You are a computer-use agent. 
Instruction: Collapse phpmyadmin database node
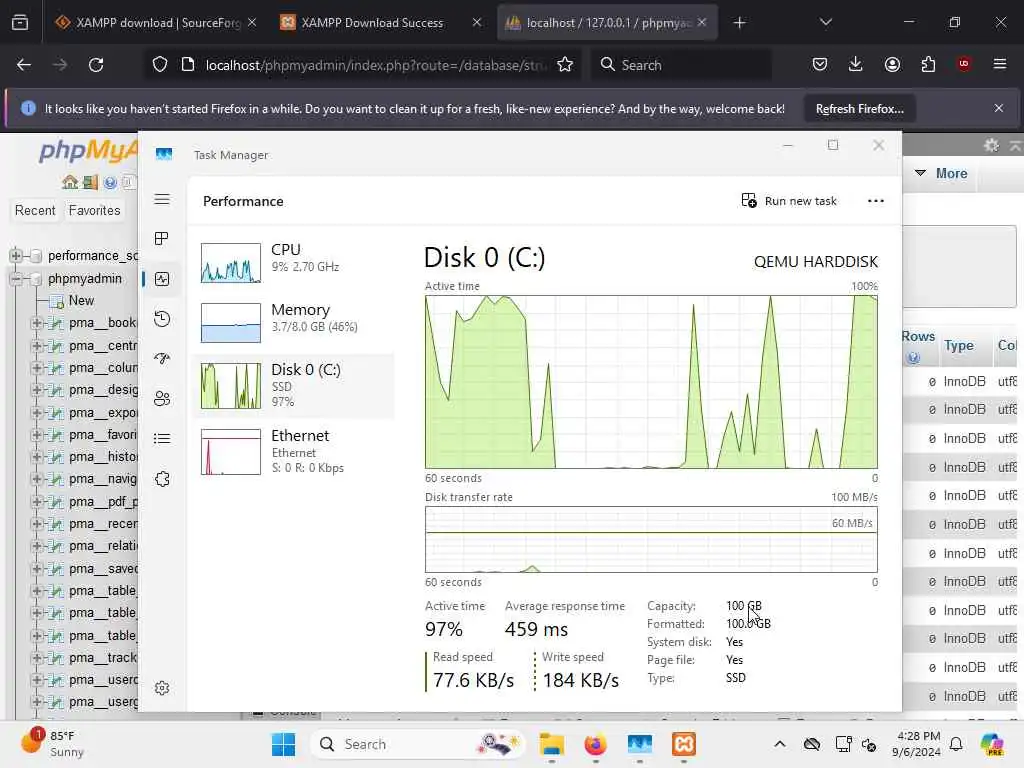16,279
